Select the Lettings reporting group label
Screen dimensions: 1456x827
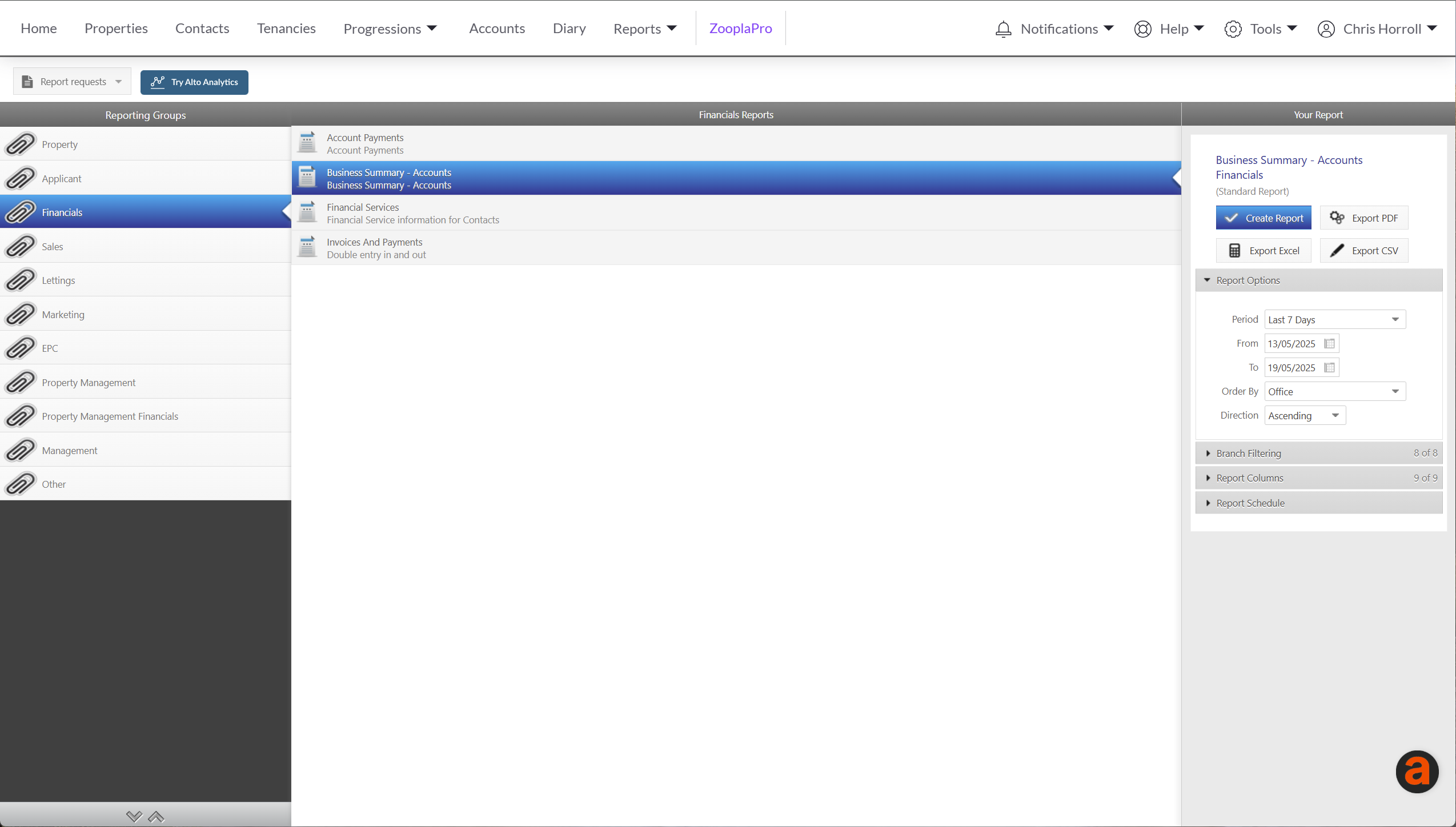point(58,280)
